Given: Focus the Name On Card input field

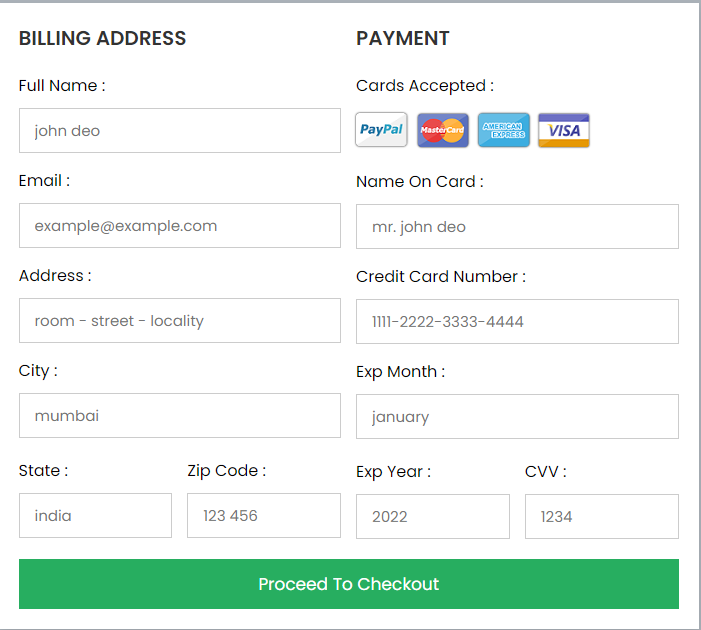Looking at the screenshot, I should tap(517, 227).
